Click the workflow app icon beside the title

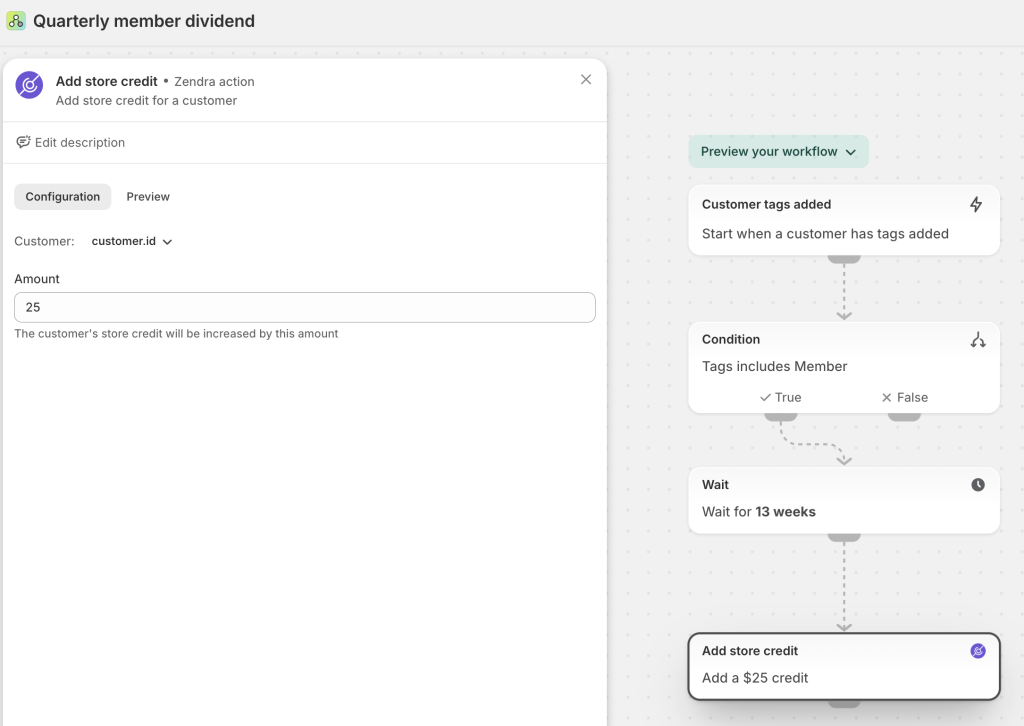16,21
